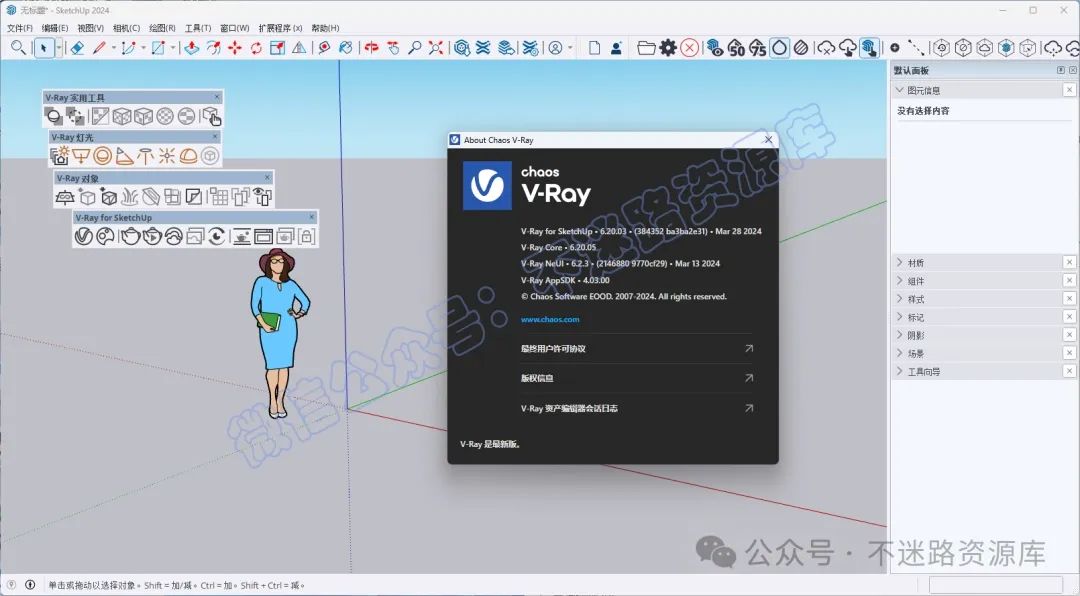1080x596 pixels.
Task: Click the Search magnifier in toolbar
Action: pos(19,48)
